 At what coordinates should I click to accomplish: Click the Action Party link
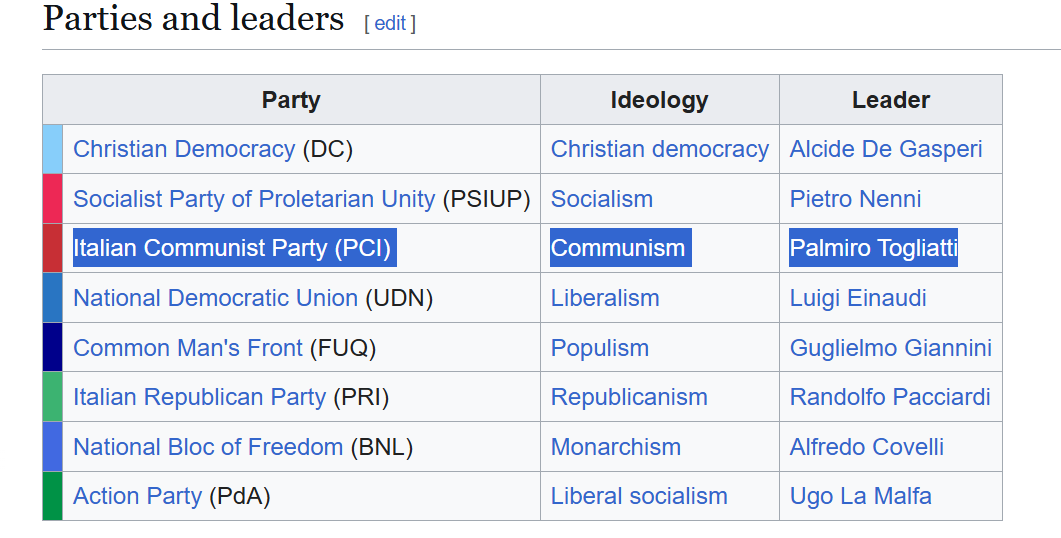coord(137,497)
